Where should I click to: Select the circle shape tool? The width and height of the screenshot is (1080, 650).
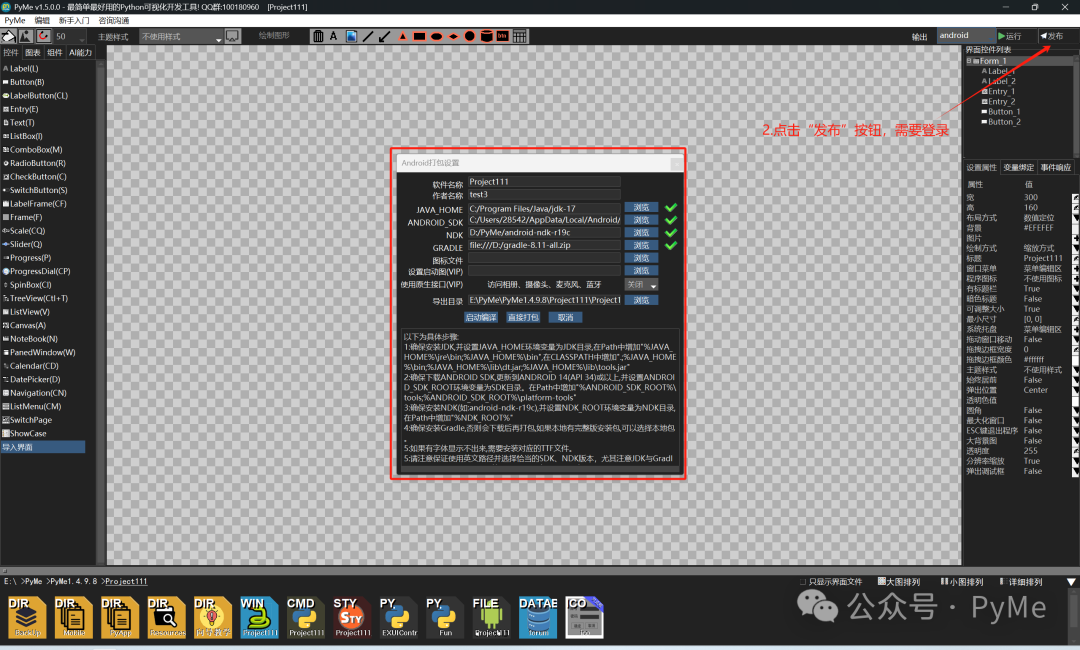click(470, 36)
